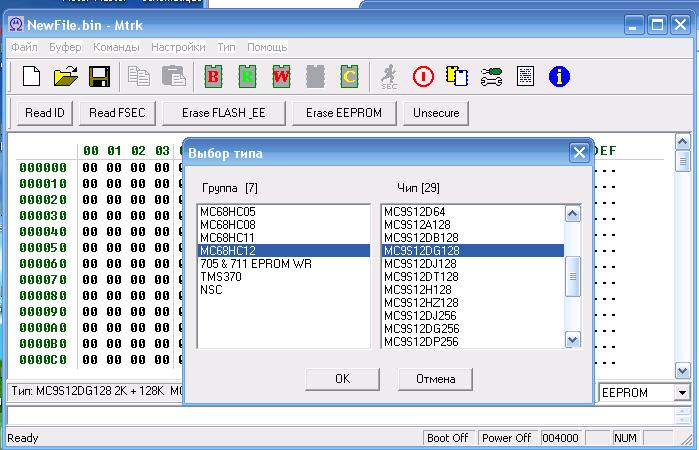Click the Mtrk application icon in title bar
This screenshot has width=699, height=450.
pos(16,25)
